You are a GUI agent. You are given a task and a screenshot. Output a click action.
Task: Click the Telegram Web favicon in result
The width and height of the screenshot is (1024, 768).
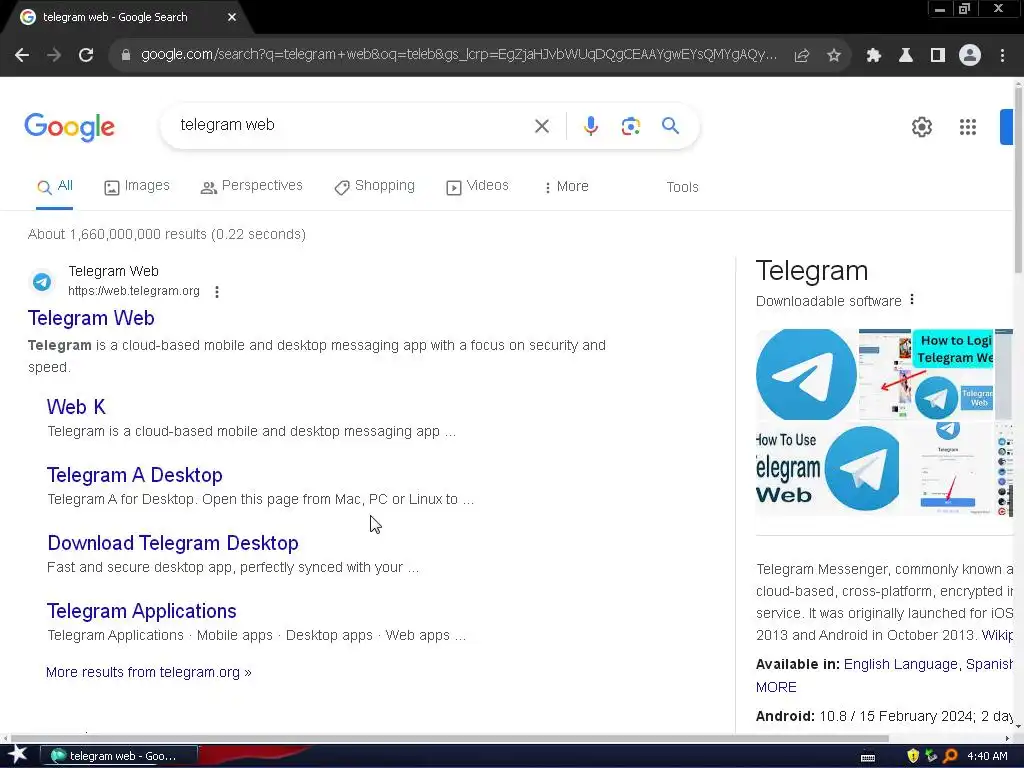click(x=42, y=281)
